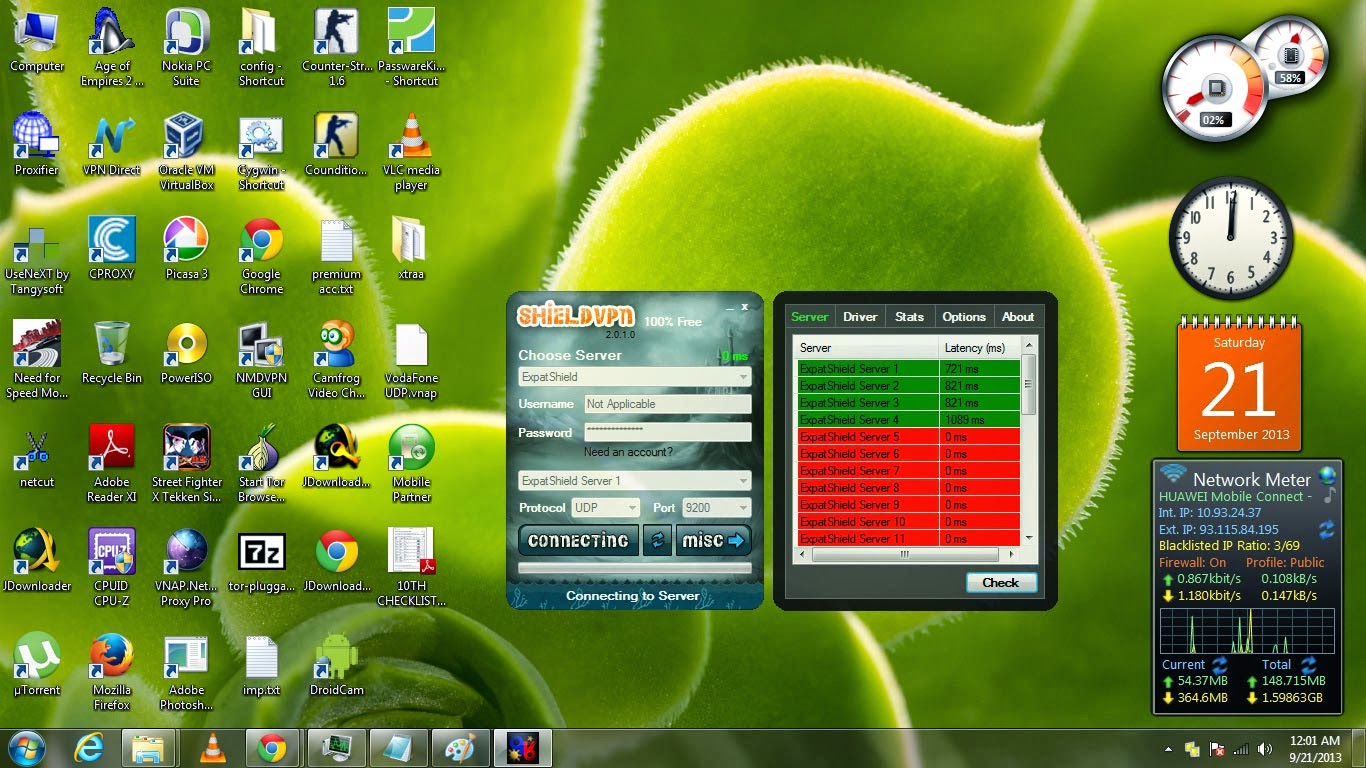The height and width of the screenshot is (768, 1366).
Task: Click the Need an account? link
Action: click(628, 452)
